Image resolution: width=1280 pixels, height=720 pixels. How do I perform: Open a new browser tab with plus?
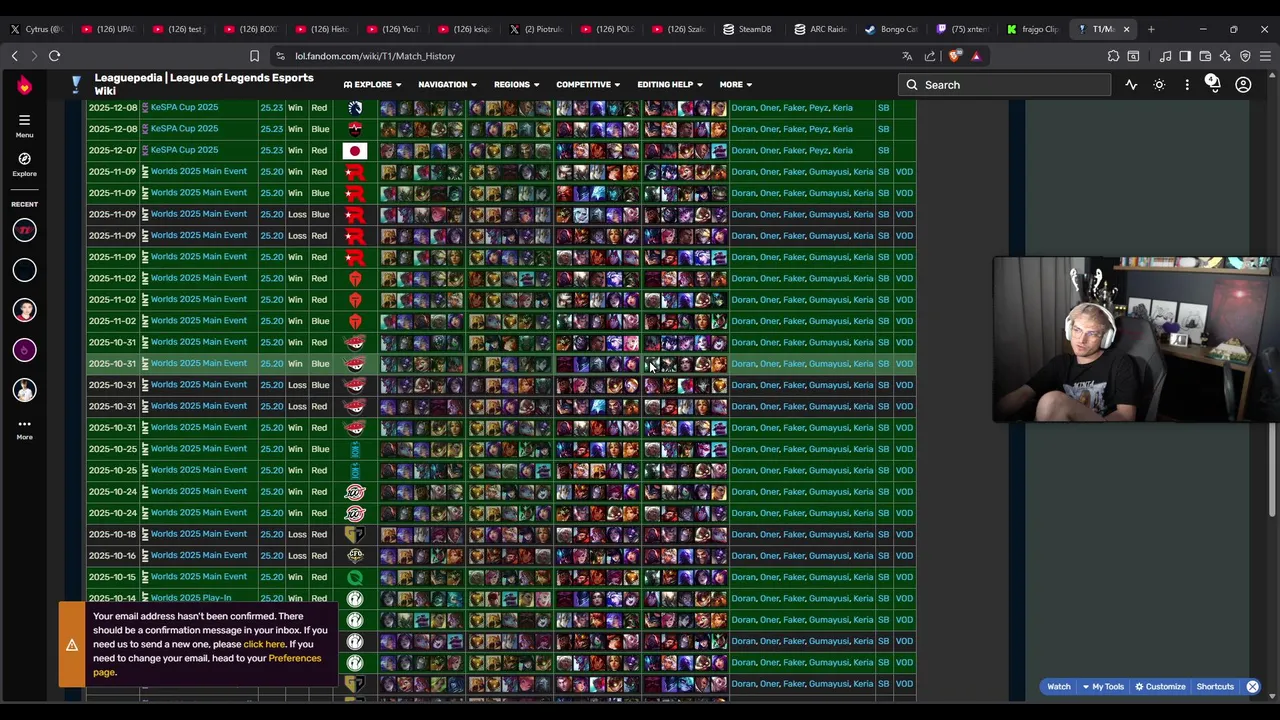click(x=1151, y=29)
